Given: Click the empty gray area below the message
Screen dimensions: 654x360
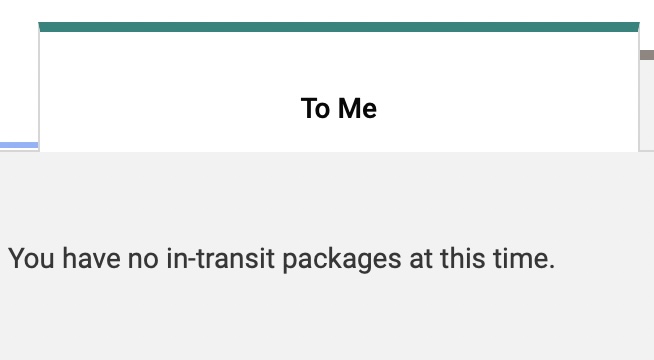Looking at the screenshot, I should pos(327,319).
